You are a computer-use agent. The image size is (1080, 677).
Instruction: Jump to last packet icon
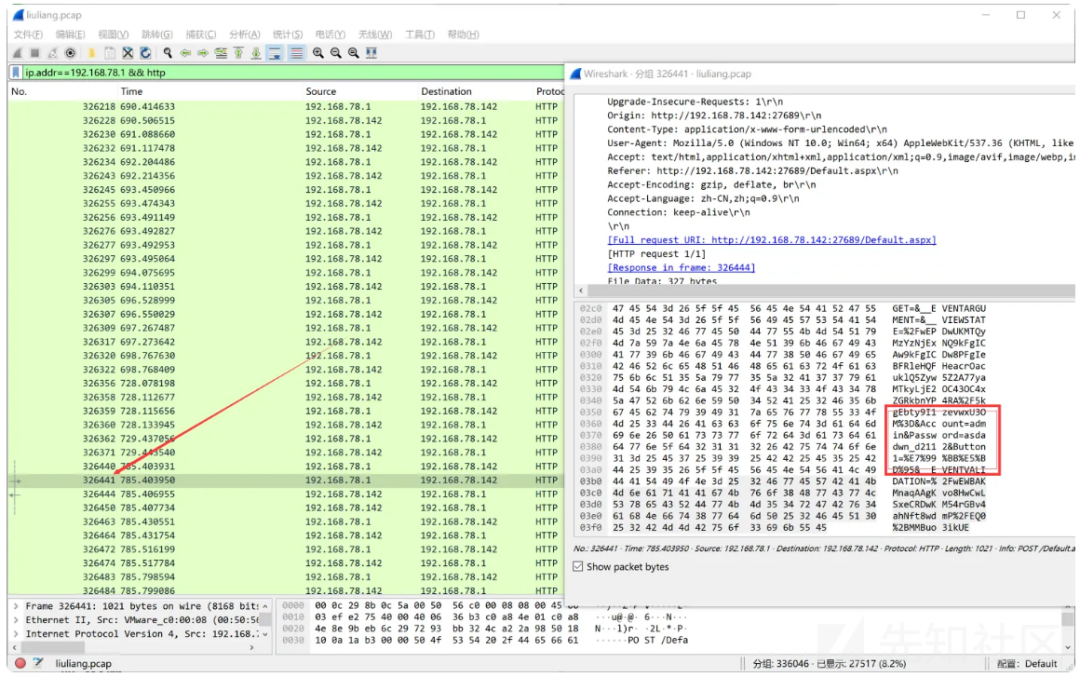[x=256, y=53]
